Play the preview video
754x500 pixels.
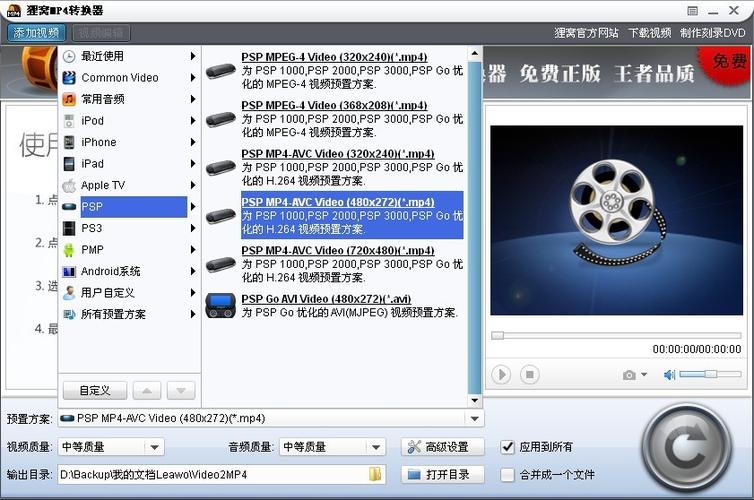501,375
